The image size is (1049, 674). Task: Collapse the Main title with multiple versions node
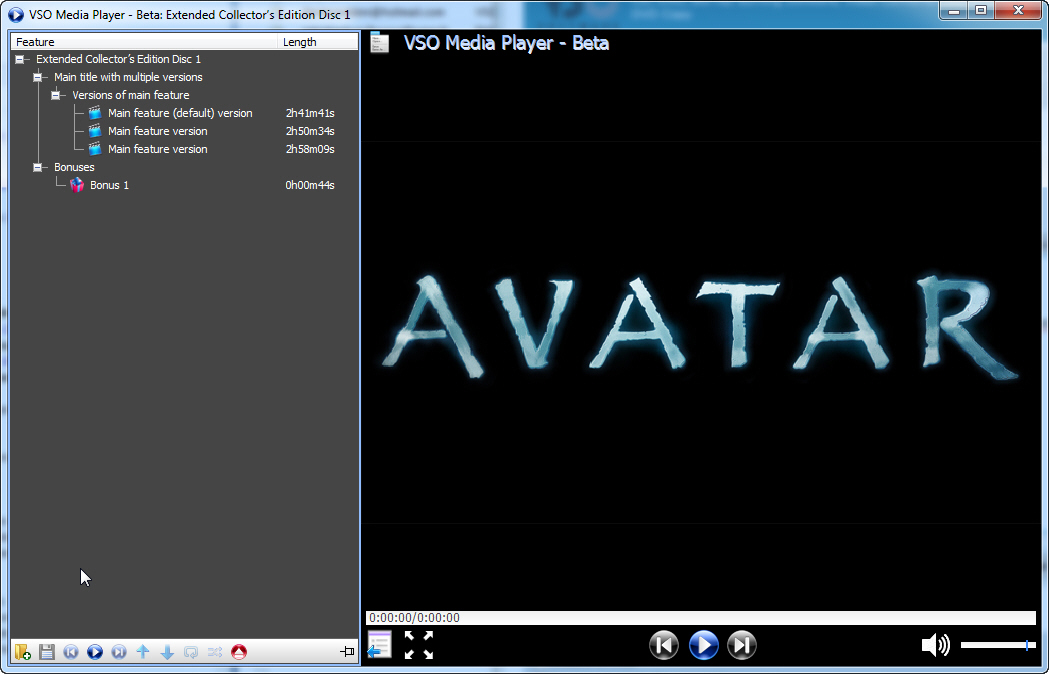[x=38, y=78]
